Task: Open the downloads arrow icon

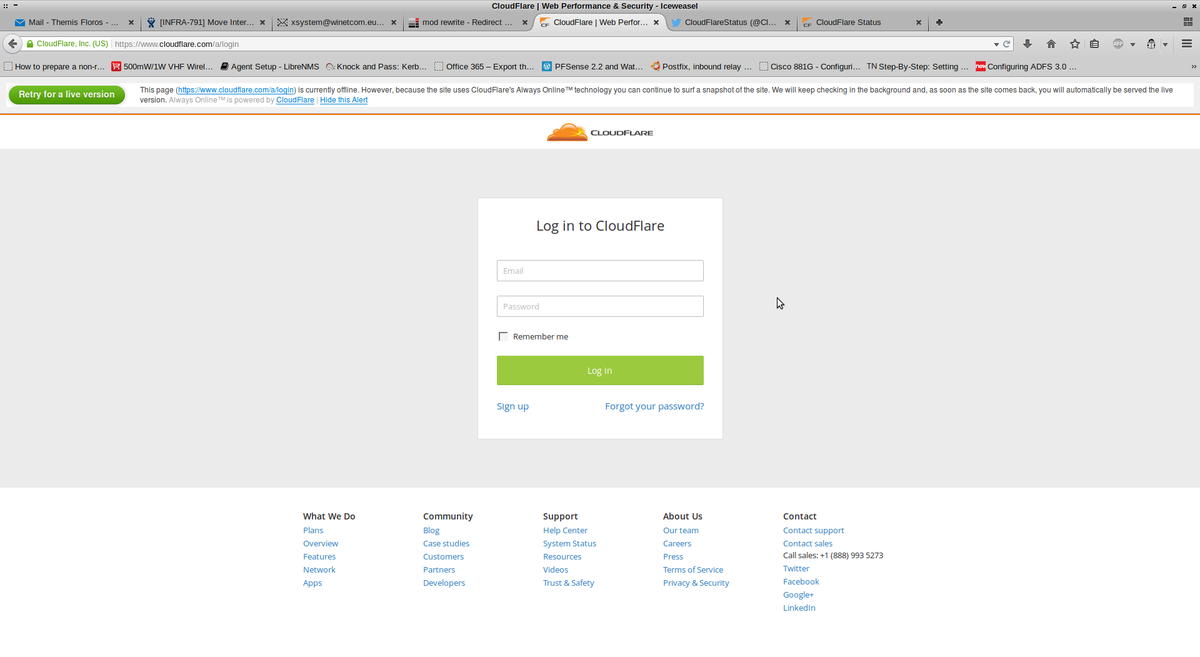Action: pyautogui.click(x=1027, y=44)
